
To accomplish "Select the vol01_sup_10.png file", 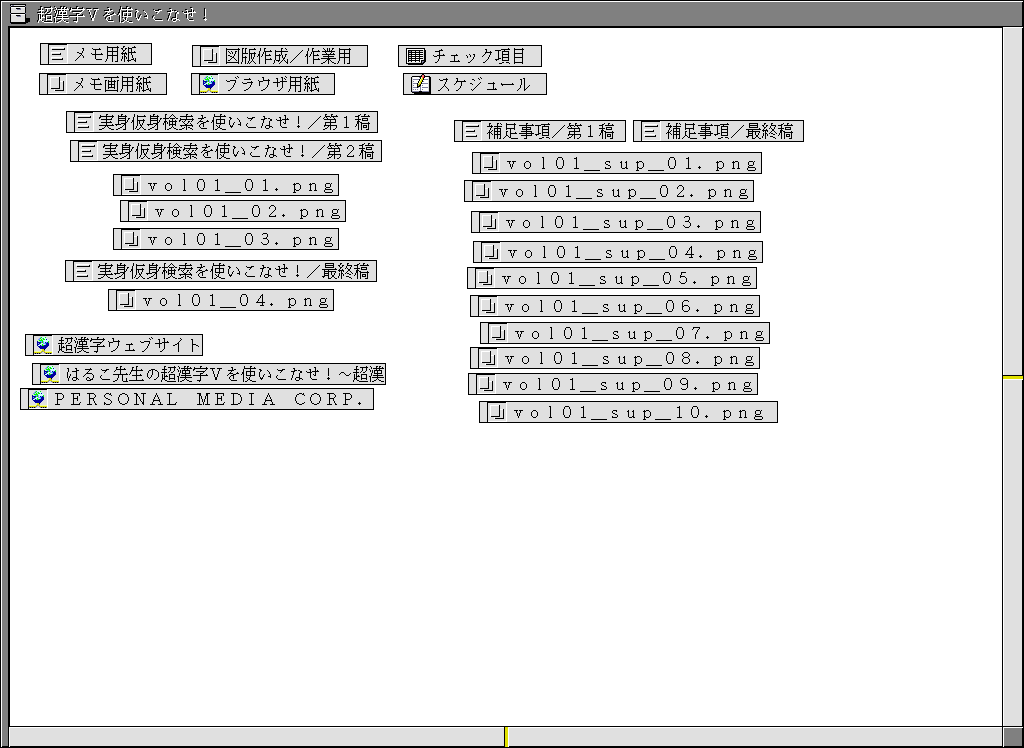I will [x=497, y=412].
